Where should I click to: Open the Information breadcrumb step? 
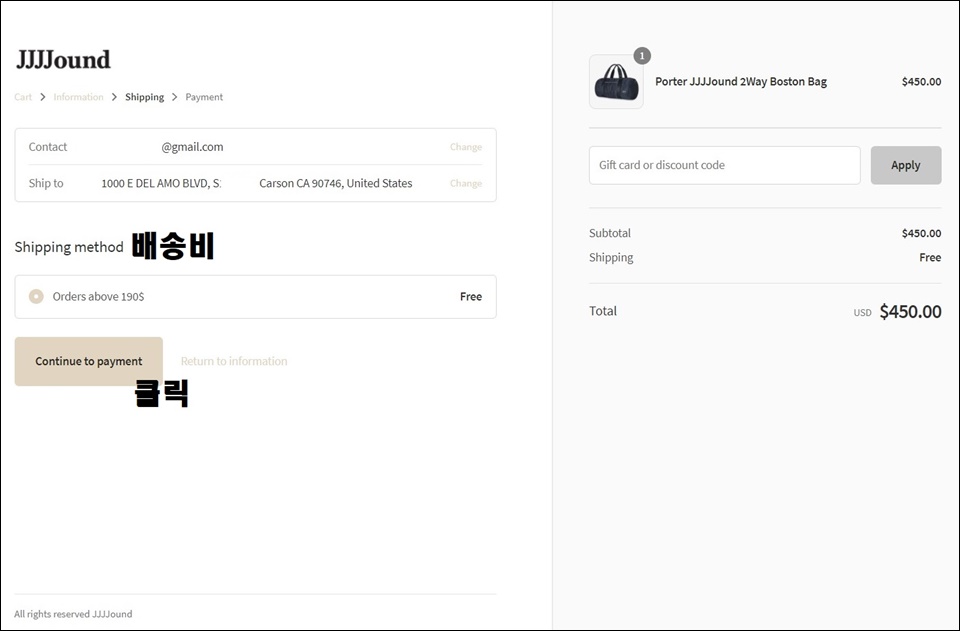point(78,97)
